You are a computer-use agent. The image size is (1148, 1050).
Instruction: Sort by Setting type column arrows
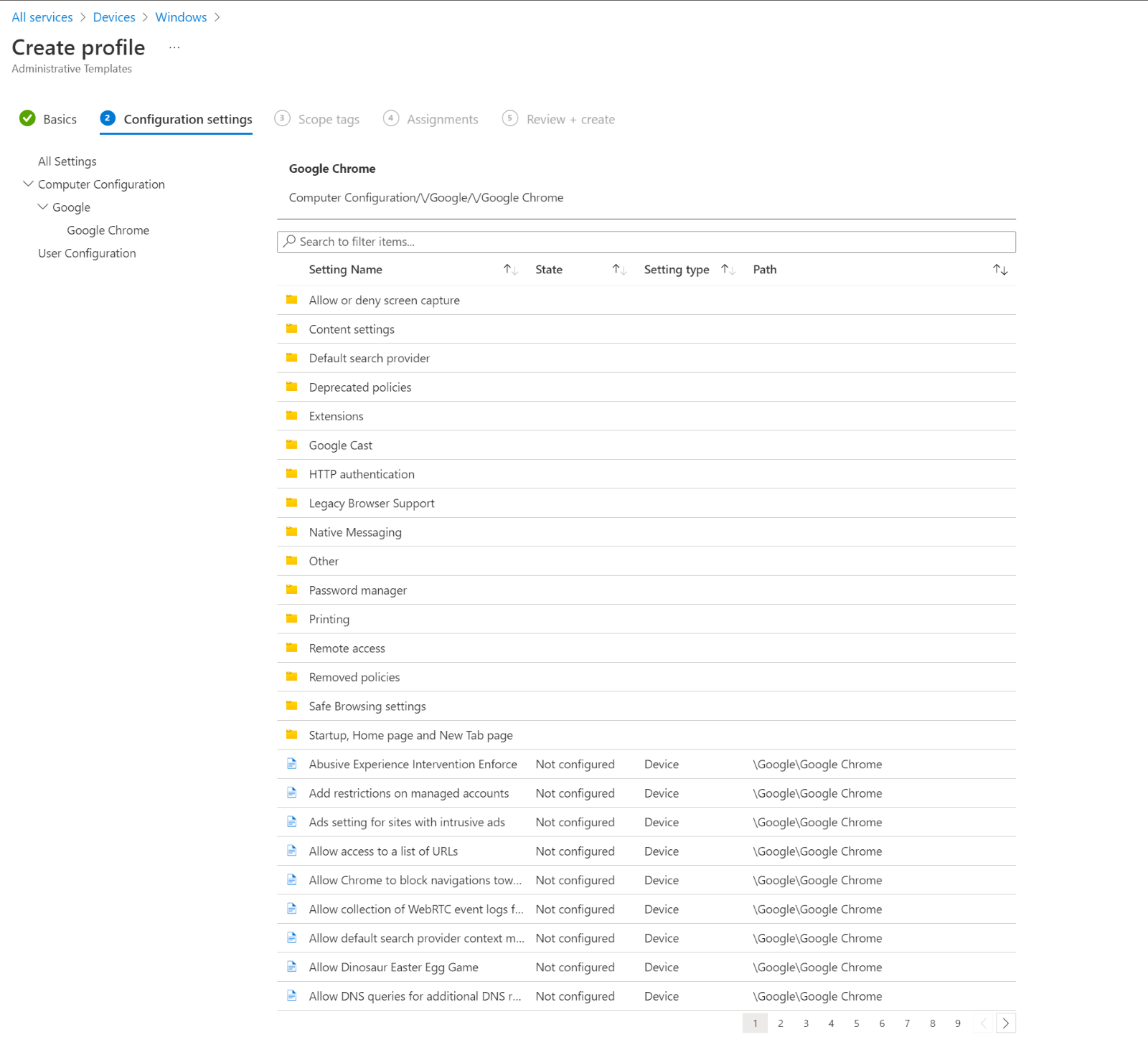728,270
